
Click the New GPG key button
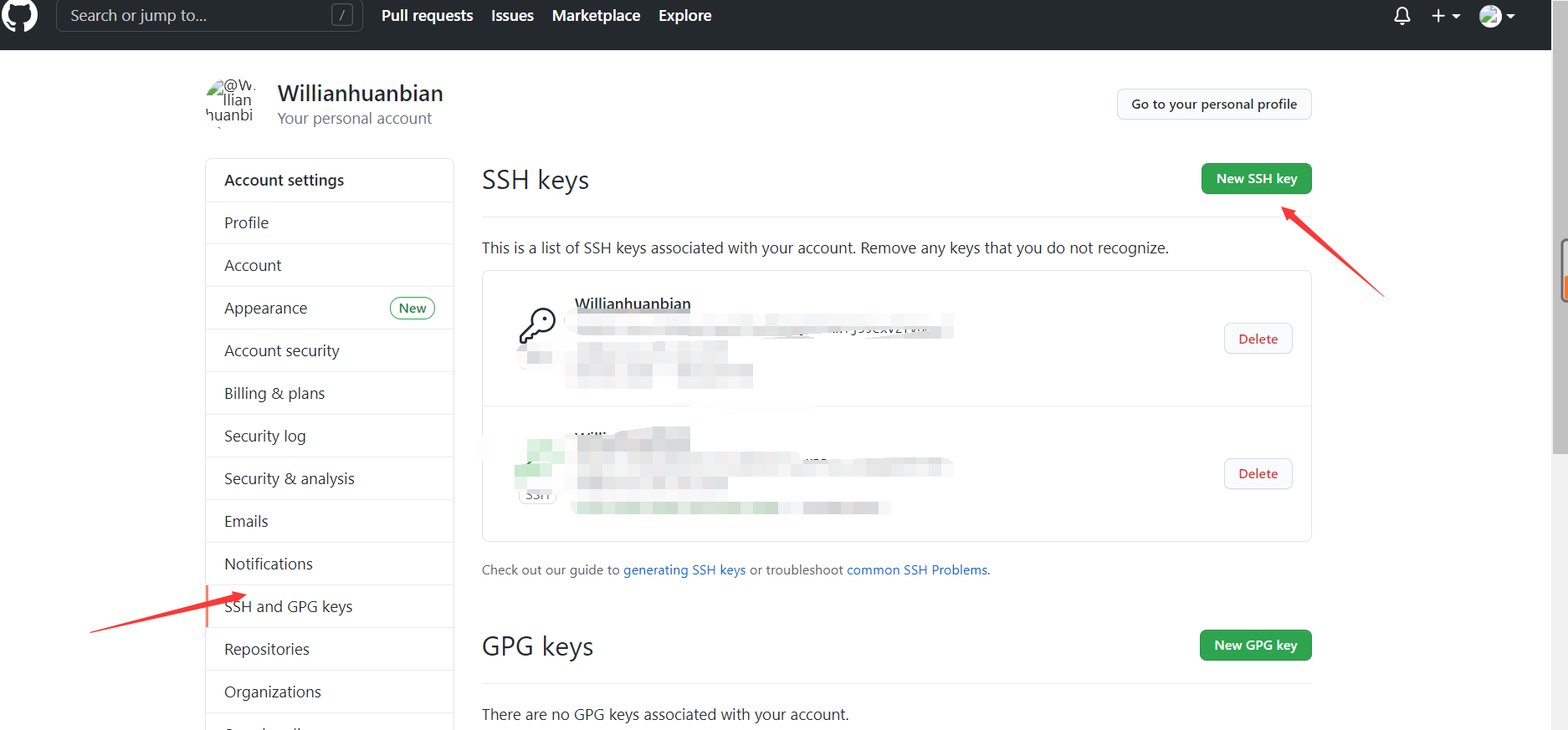[x=1256, y=646]
